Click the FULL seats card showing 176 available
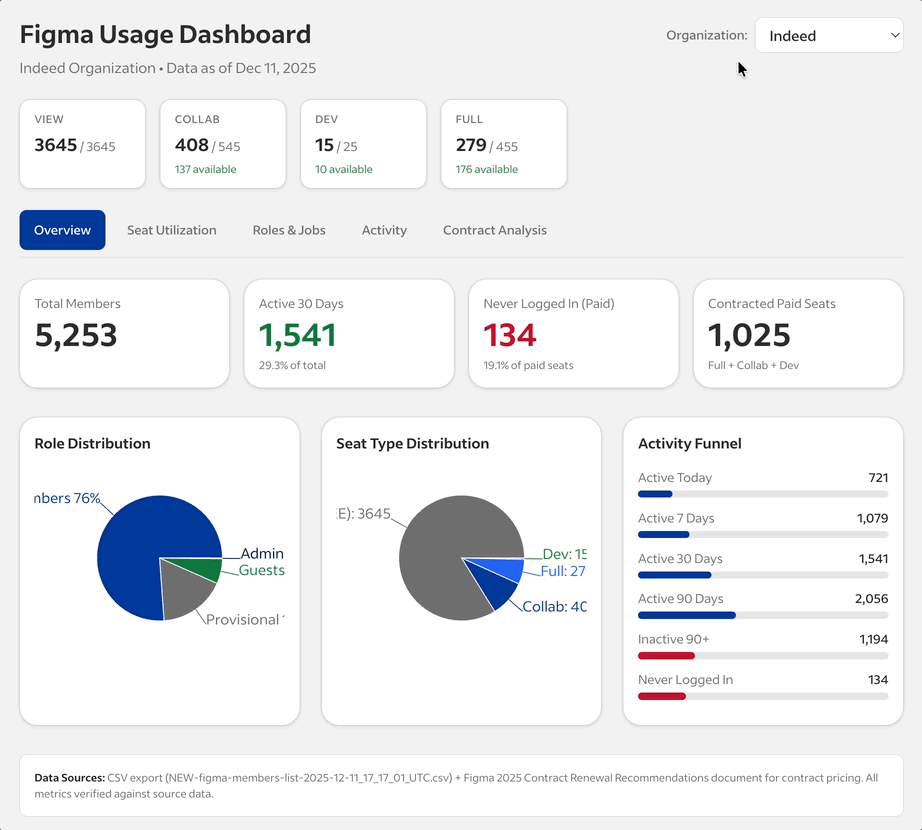The height and width of the screenshot is (830, 922). [x=503, y=143]
